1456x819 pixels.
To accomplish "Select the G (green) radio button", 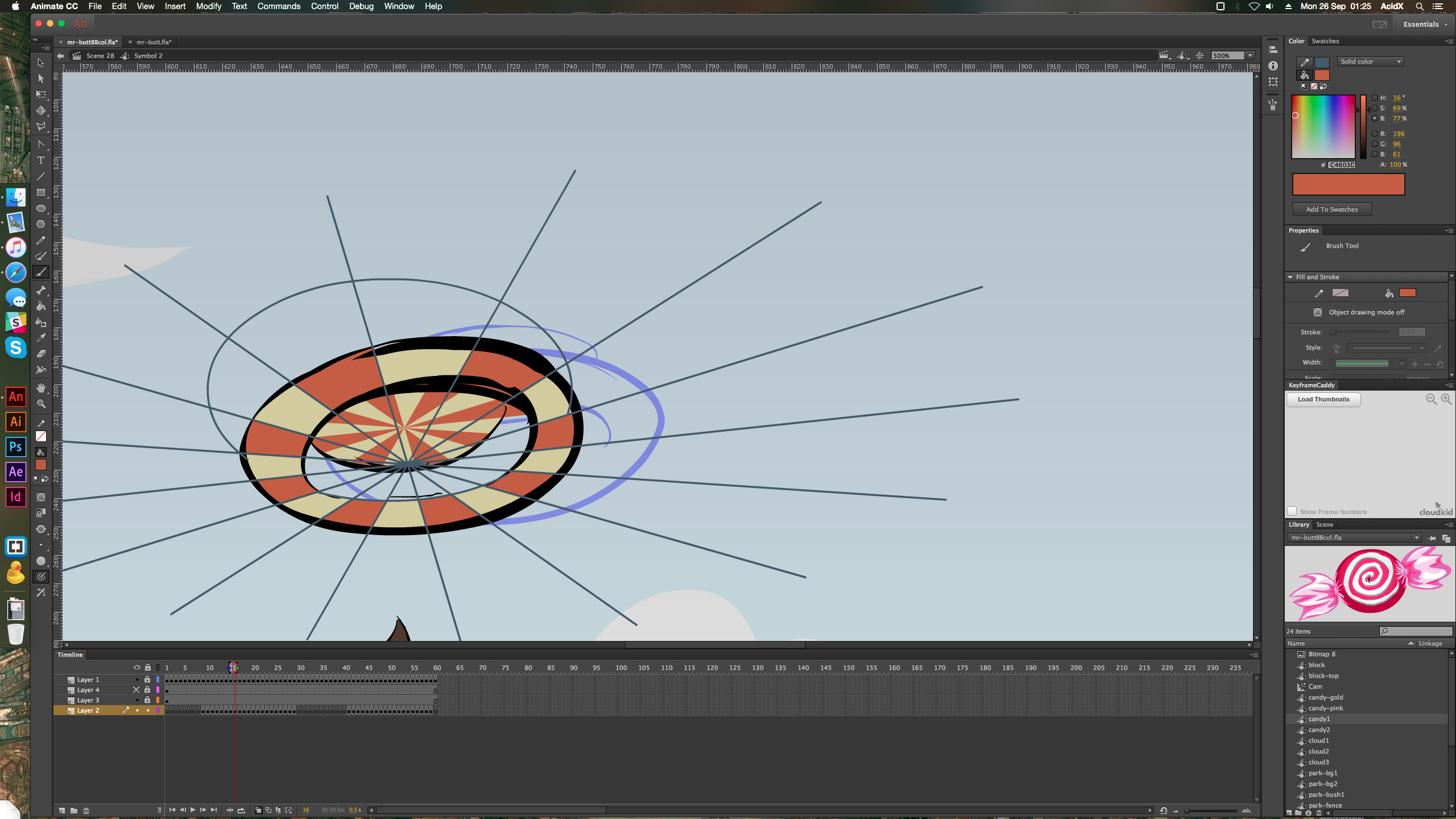I will click(x=1374, y=144).
